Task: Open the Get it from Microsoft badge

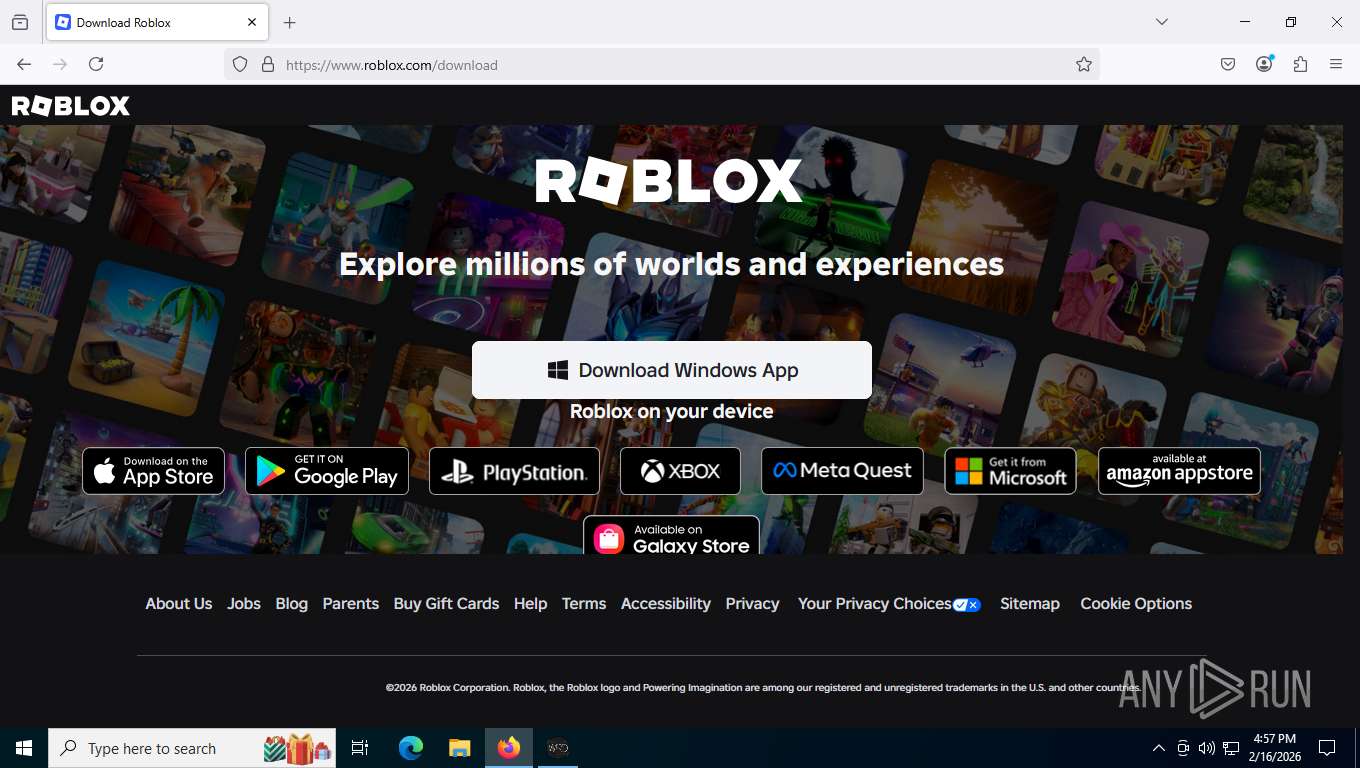Action: [1011, 471]
